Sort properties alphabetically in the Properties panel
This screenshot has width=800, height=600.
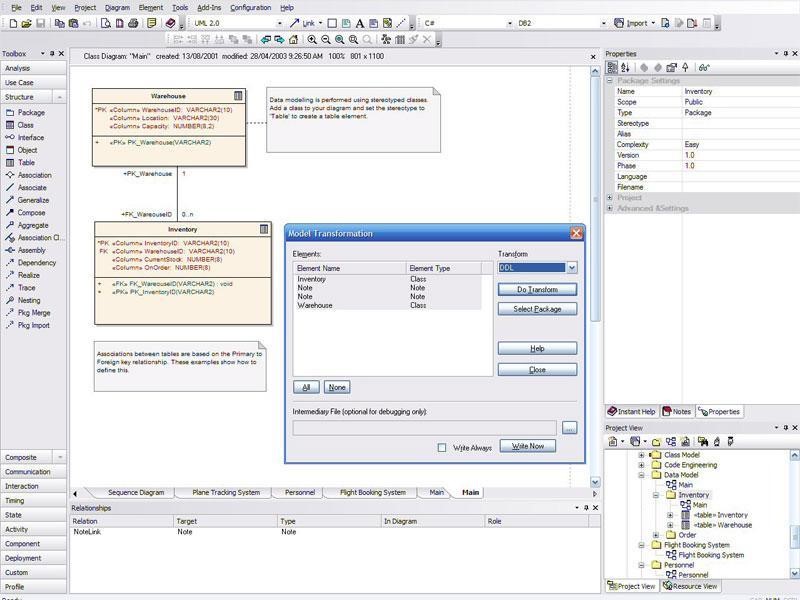625,68
